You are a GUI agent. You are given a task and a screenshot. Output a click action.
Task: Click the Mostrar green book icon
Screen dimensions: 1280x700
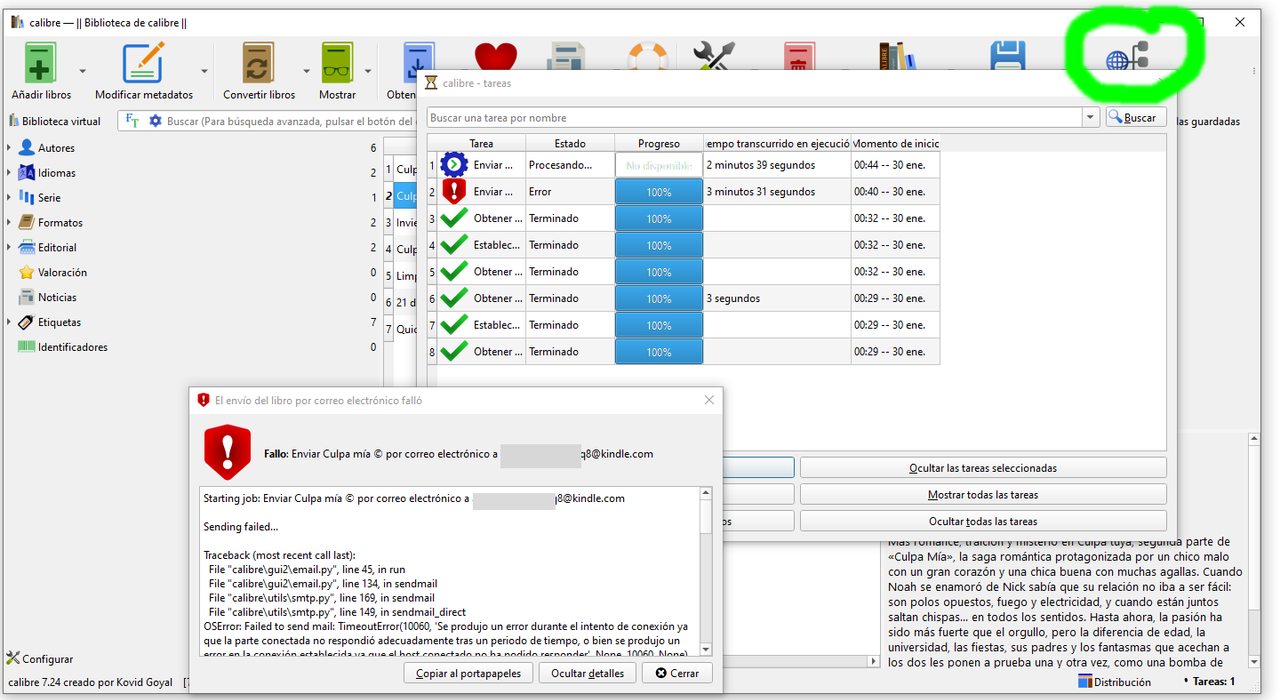337,63
